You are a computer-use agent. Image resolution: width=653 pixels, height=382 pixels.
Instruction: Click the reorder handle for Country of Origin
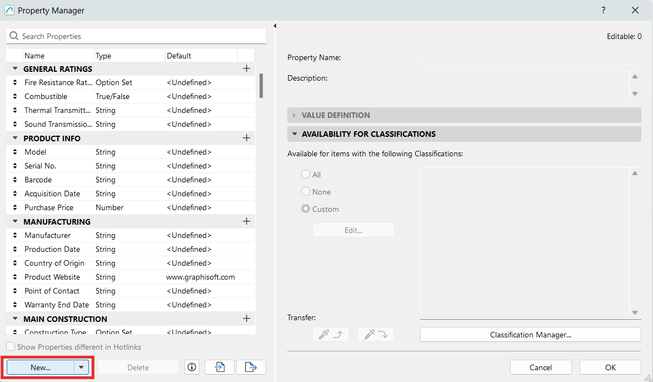coord(15,263)
